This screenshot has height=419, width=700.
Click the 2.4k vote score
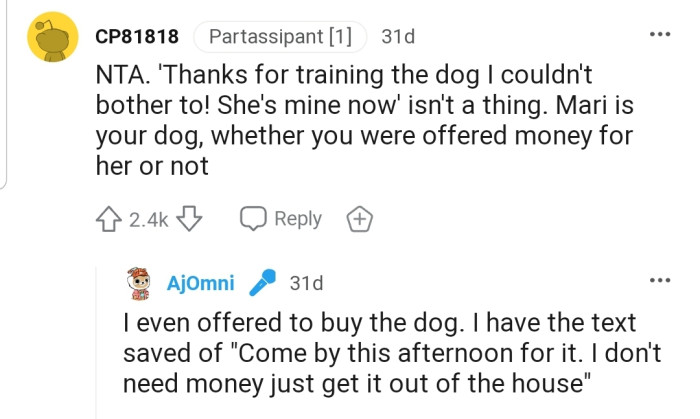[x=149, y=220]
